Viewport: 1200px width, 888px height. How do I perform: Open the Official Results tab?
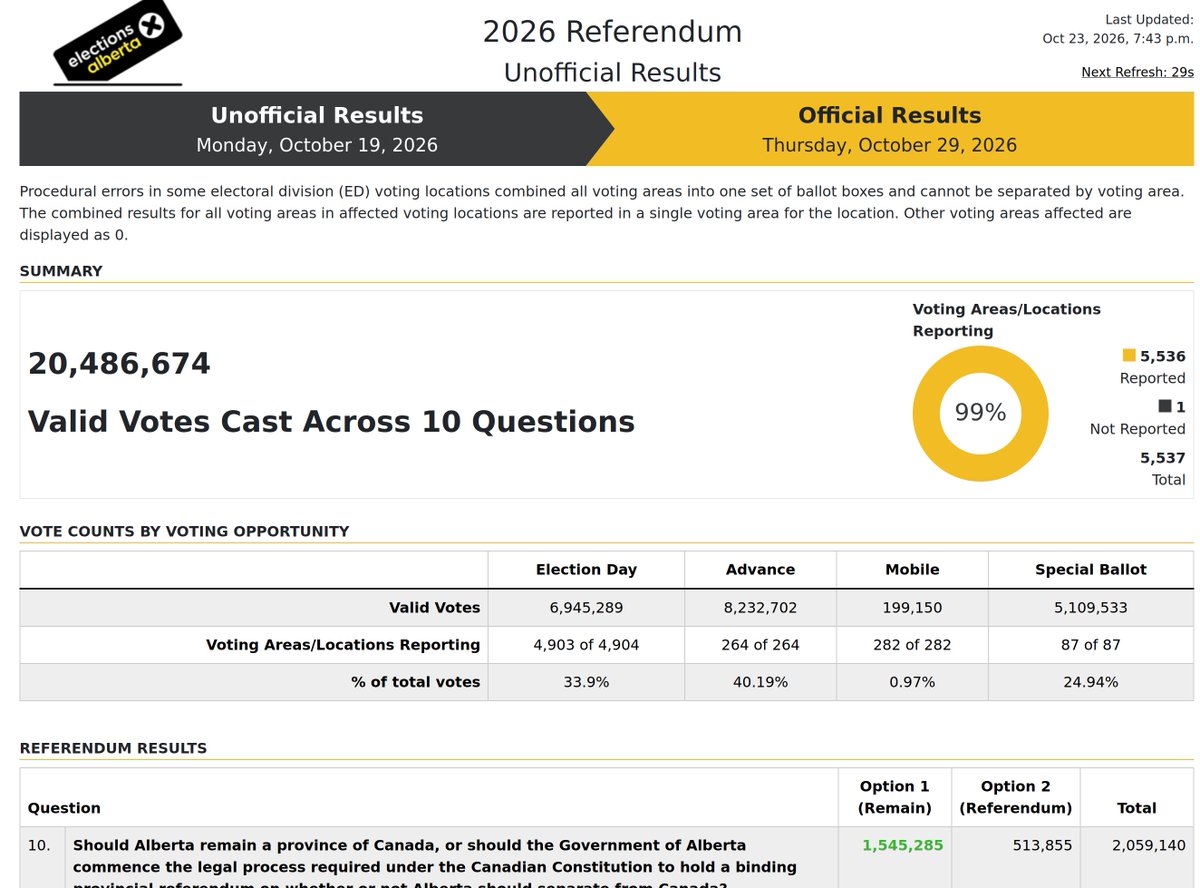pos(890,129)
